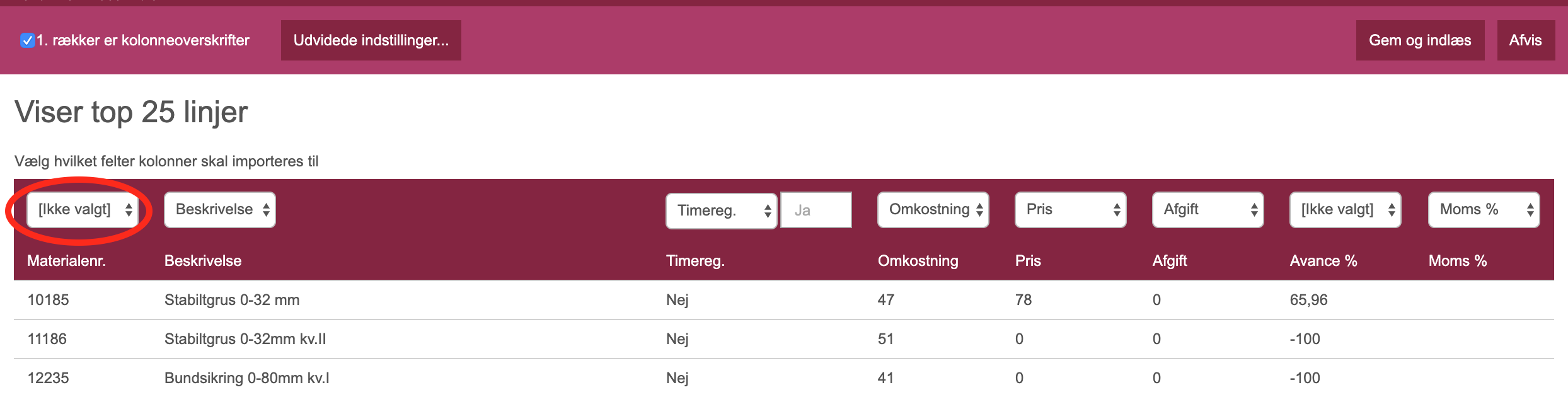Click Bundsikring 0-80mm kv.I row
Screen dimensions: 1568x397
pos(784,378)
